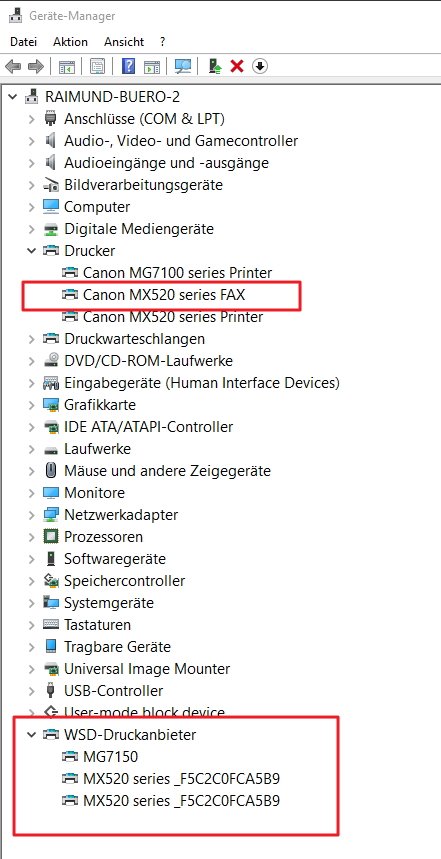This screenshot has width=441, height=859.
Task: Collapse the WSD-Druckanbieter category
Action: point(31,734)
